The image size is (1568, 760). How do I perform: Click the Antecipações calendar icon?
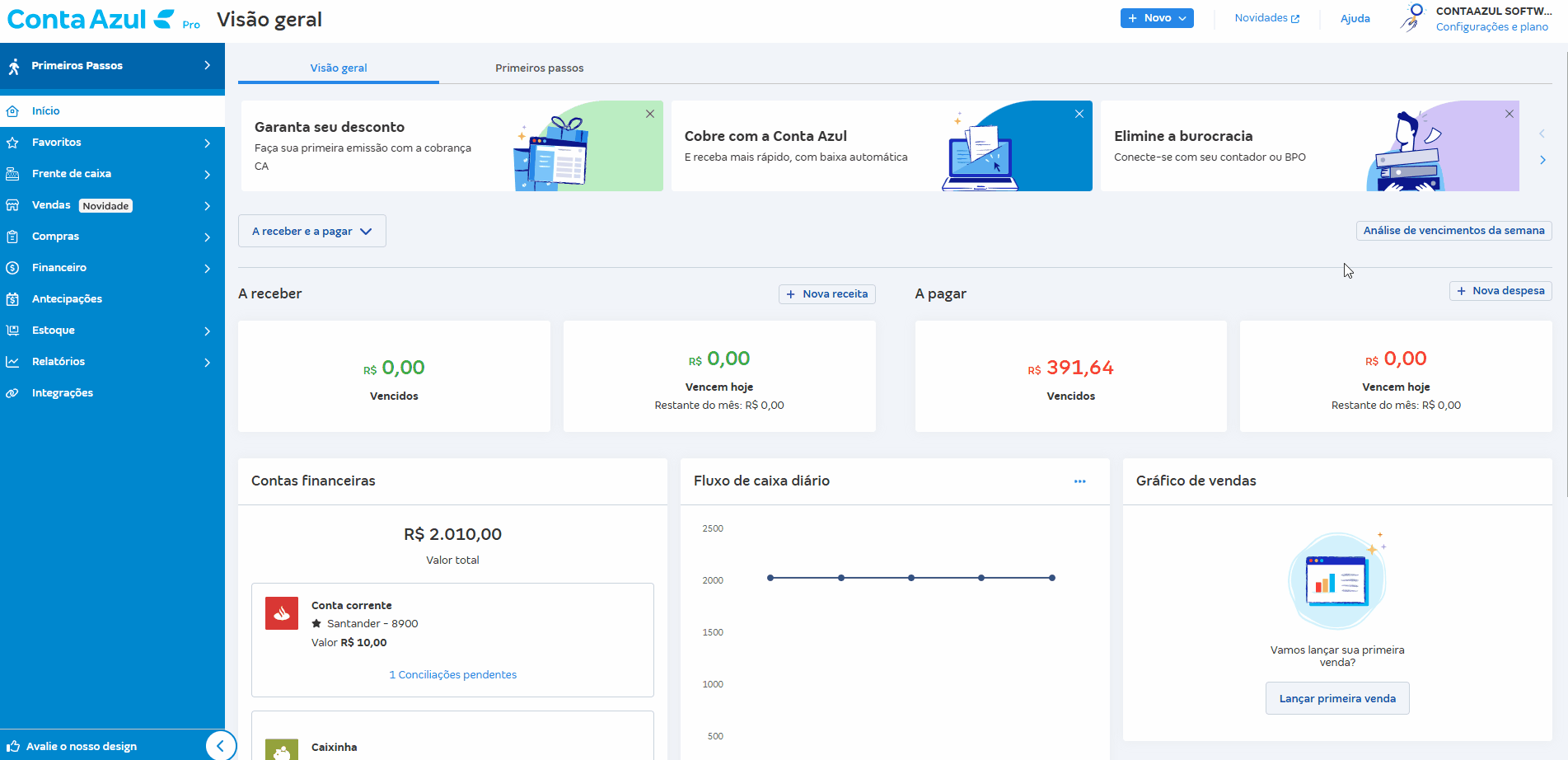pos(12,299)
